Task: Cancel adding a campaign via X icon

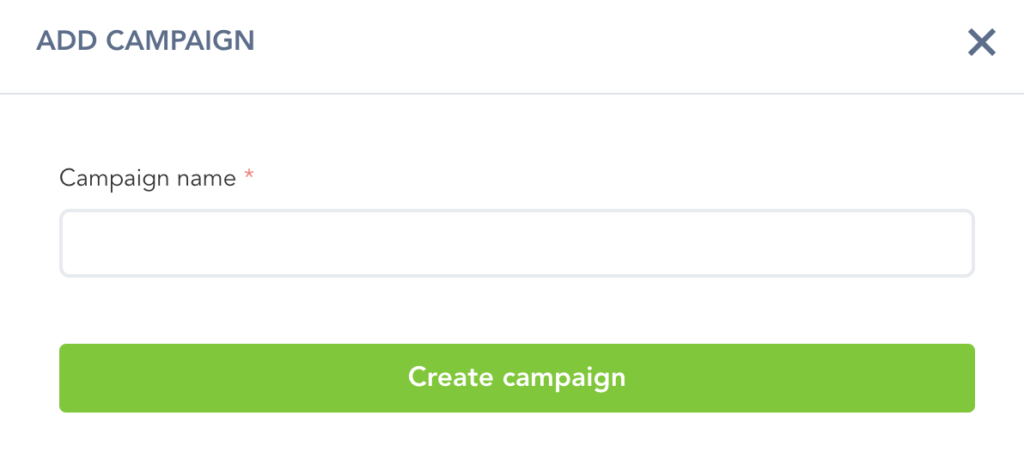Action: click(981, 42)
